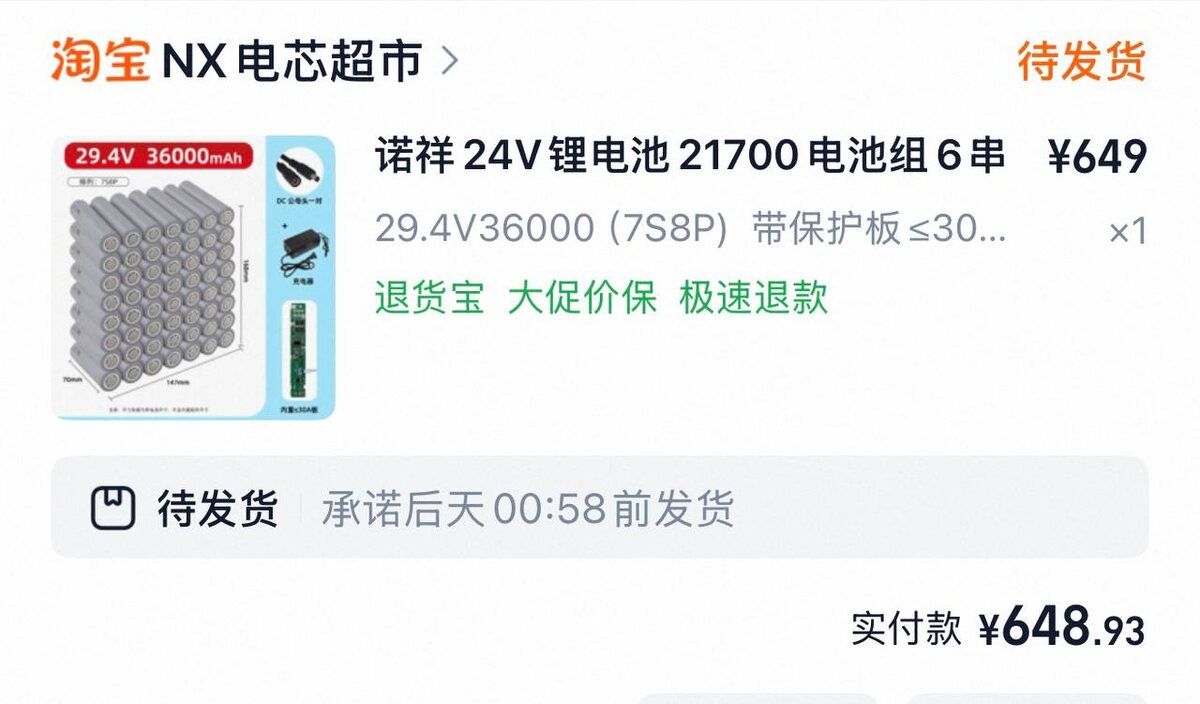This screenshot has width=1200, height=704.
Task: Tap the 极速退款 fast refund tag
Action: click(x=754, y=297)
